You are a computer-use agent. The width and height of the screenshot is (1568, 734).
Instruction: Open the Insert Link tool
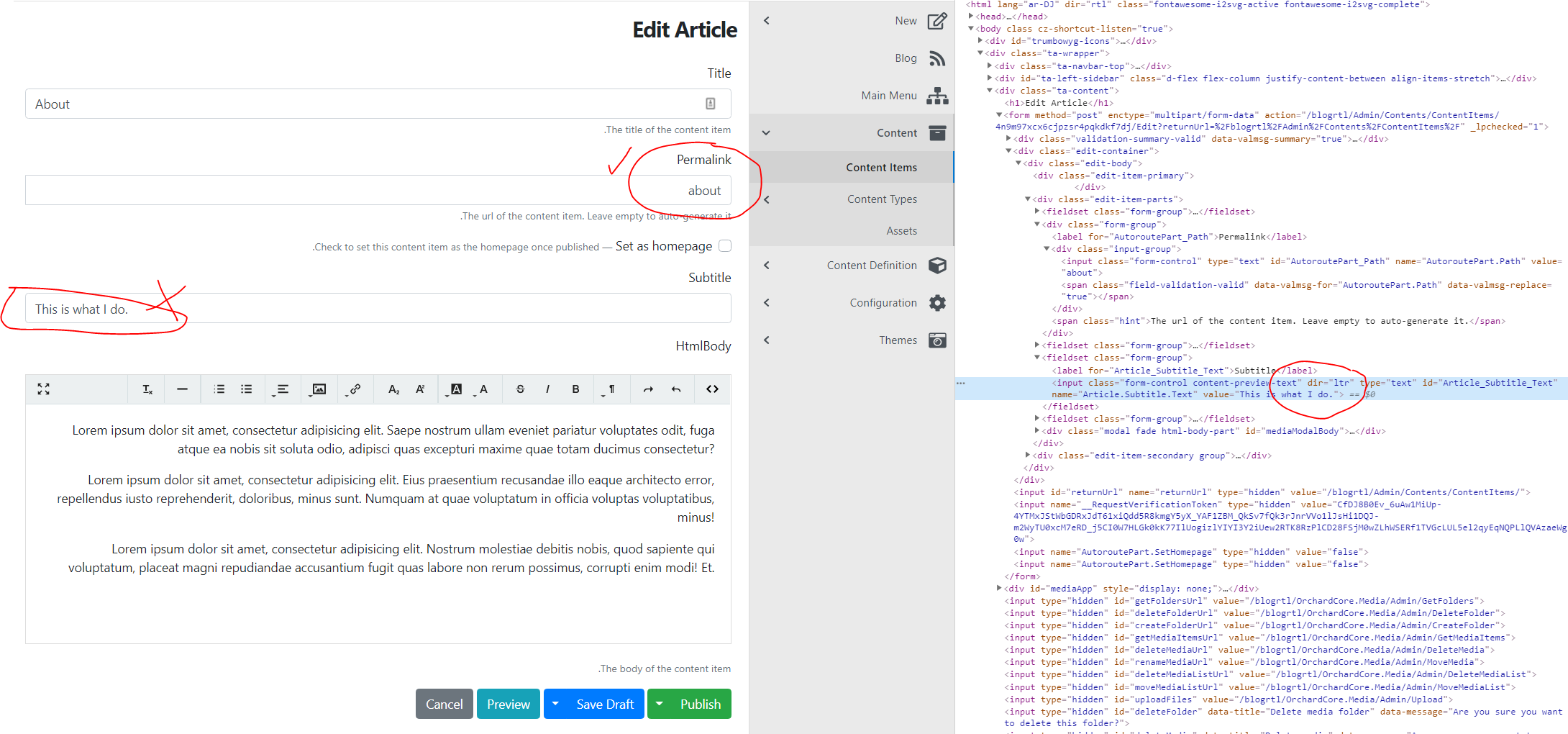[355, 389]
